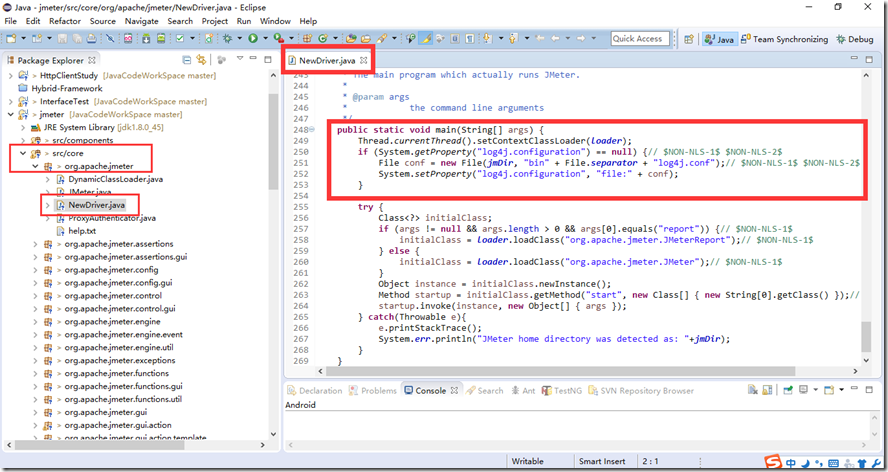This screenshot has width=888, height=472.
Task: Click the Search flashlight toolbar icon
Action: point(382,39)
